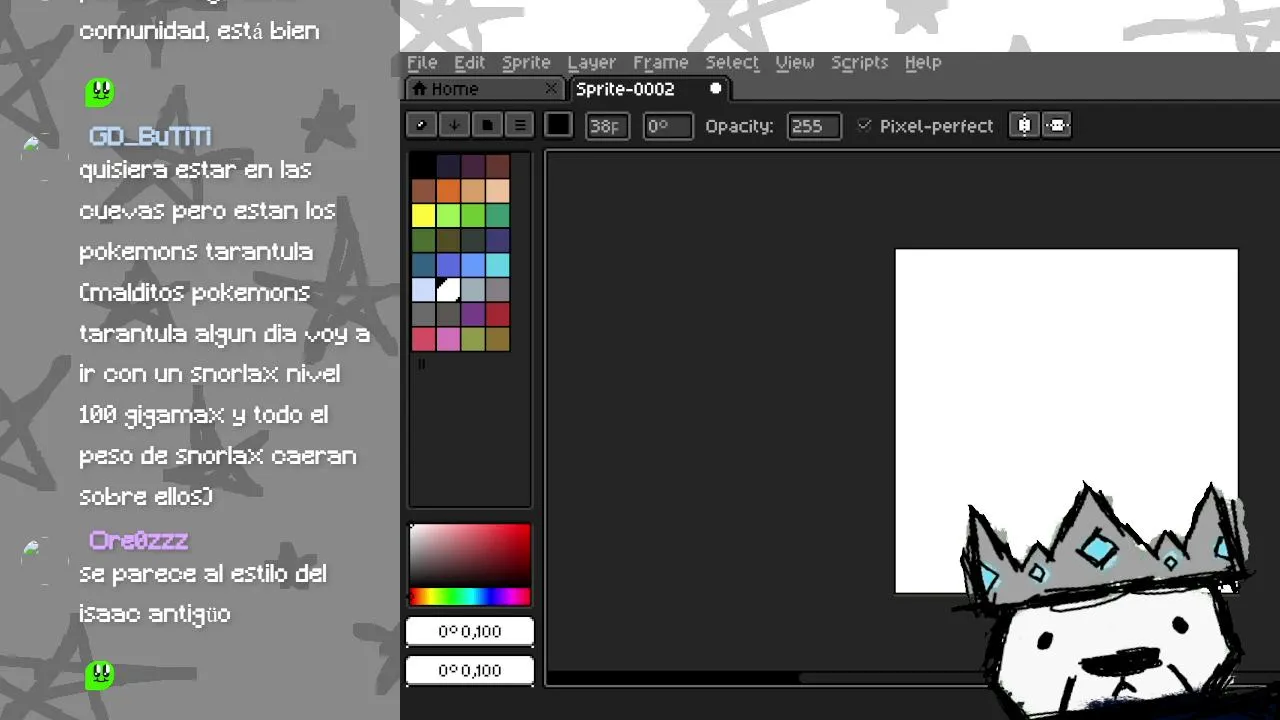Click the brush angle field 0°

[667, 126]
